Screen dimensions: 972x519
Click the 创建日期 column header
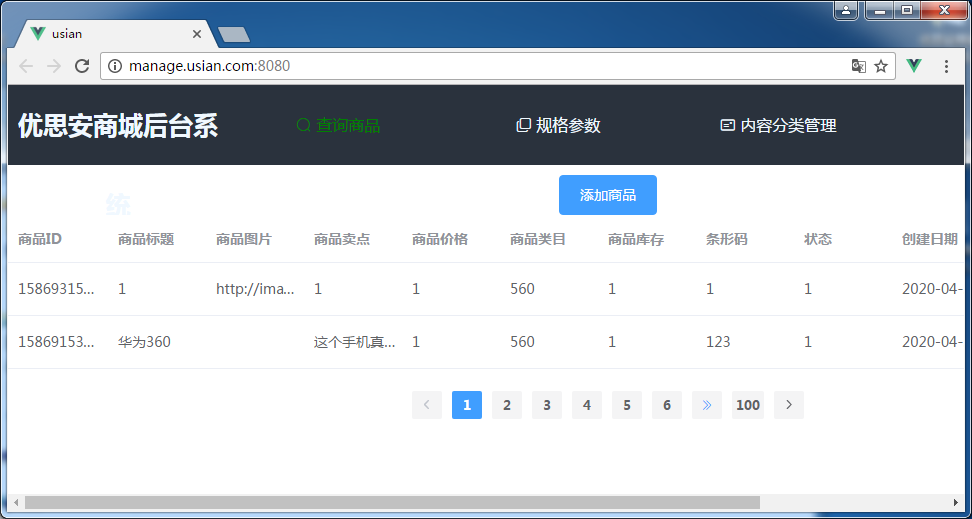click(930, 239)
